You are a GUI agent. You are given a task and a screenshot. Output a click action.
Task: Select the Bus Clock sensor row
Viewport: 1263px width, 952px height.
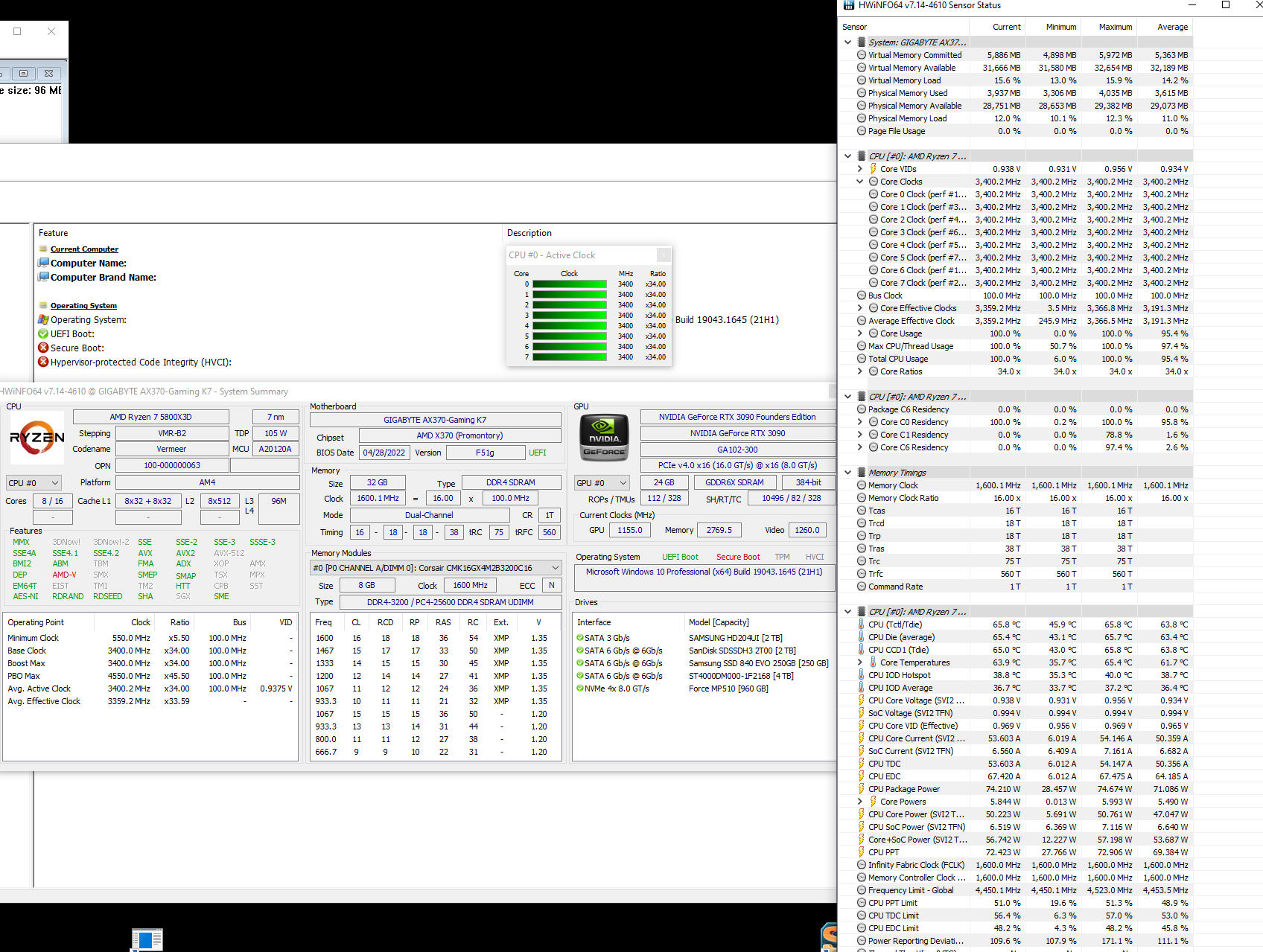click(x=1015, y=295)
